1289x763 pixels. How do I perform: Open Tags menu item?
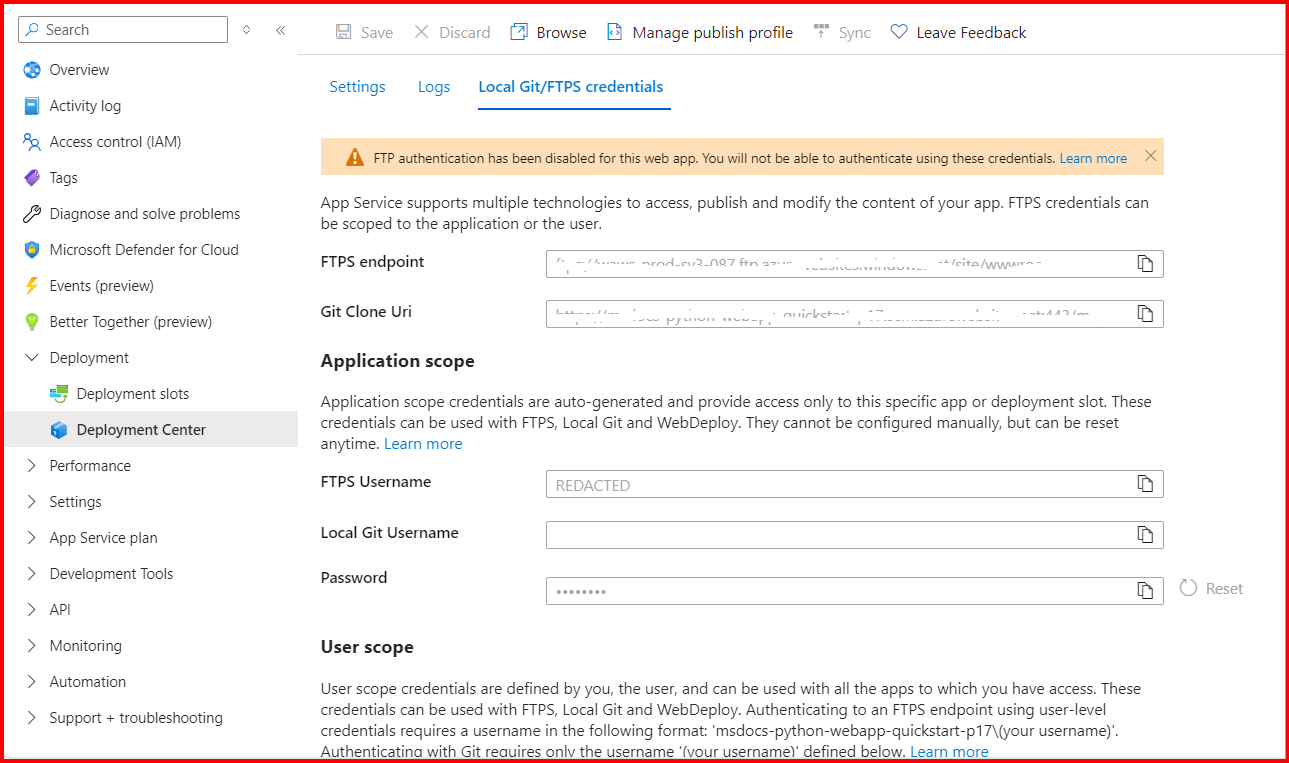pyautogui.click(x=150, y=178)
